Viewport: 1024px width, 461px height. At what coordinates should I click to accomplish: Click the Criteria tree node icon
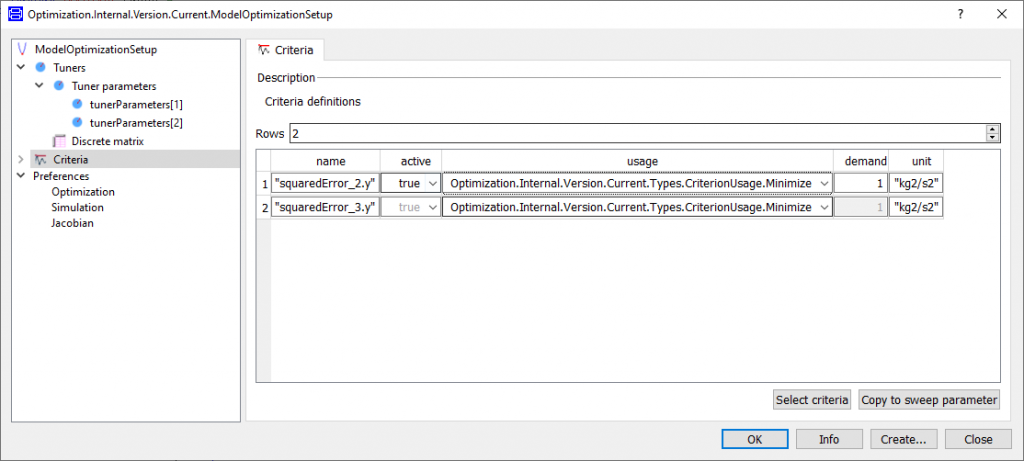point(40,159)
